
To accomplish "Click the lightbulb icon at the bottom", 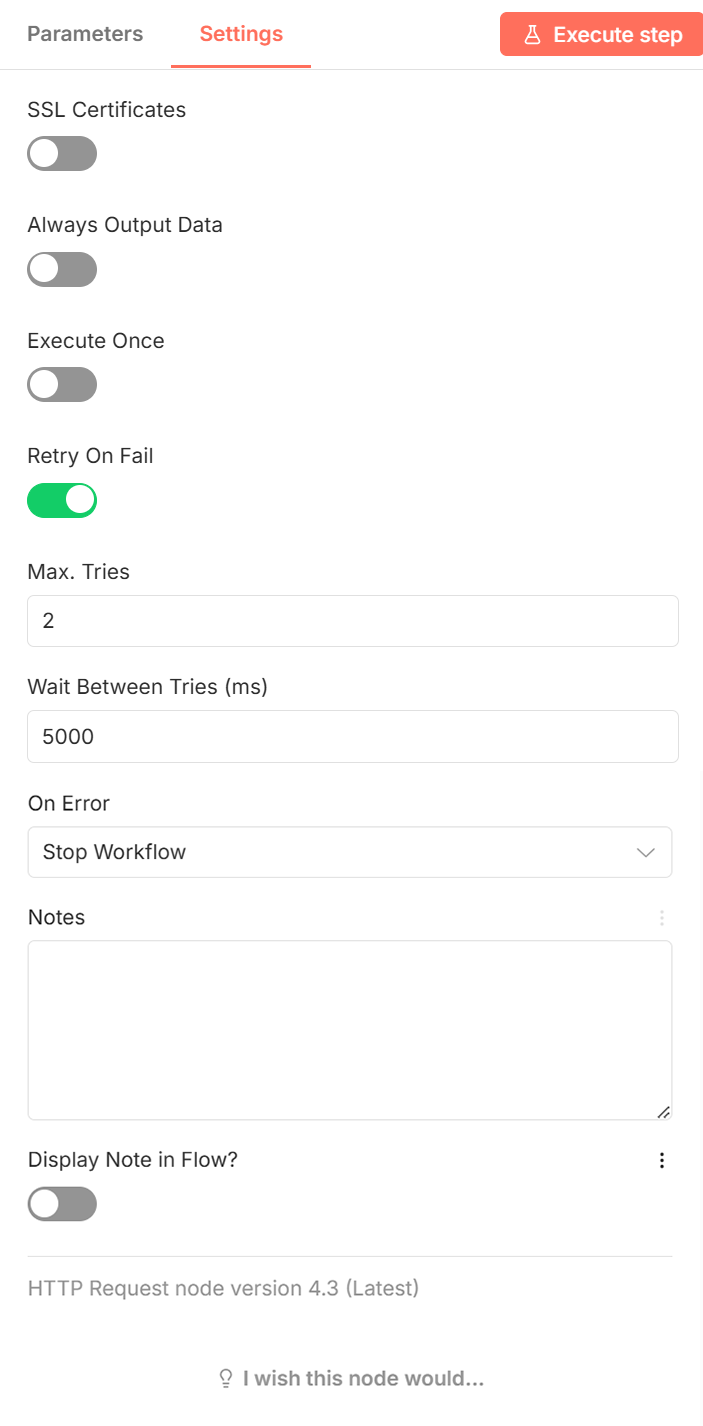I will (225, 1378).
